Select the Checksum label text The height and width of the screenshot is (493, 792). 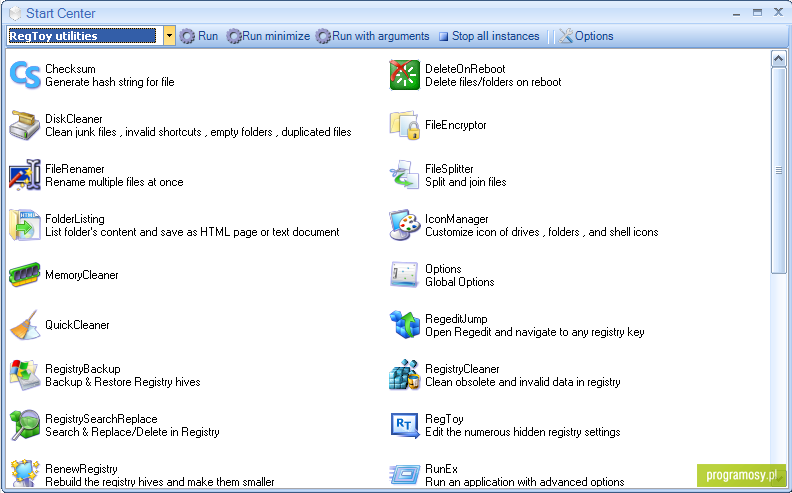[x=70, y=69]
